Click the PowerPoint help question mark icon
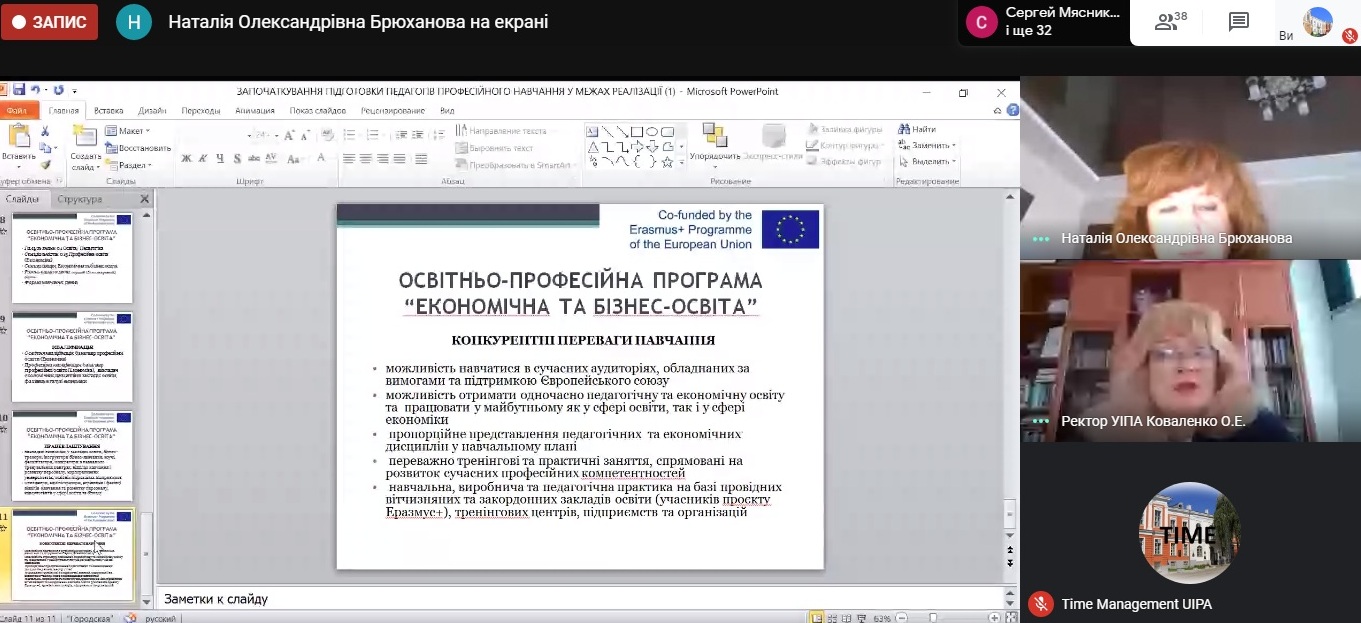Screen dimensions: 1361x623 coord(1010,111)
